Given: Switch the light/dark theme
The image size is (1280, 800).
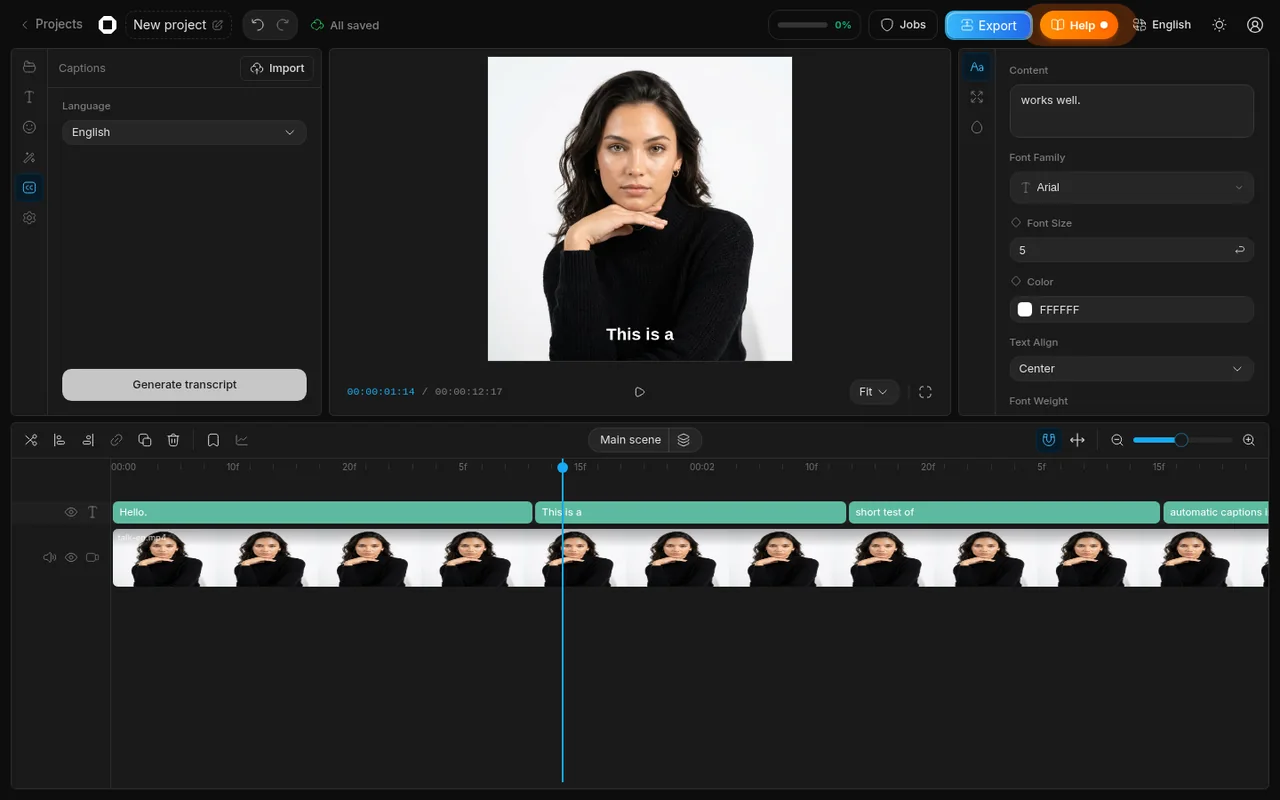Looking at the screenshot, I should click(x=1219, y=25).
